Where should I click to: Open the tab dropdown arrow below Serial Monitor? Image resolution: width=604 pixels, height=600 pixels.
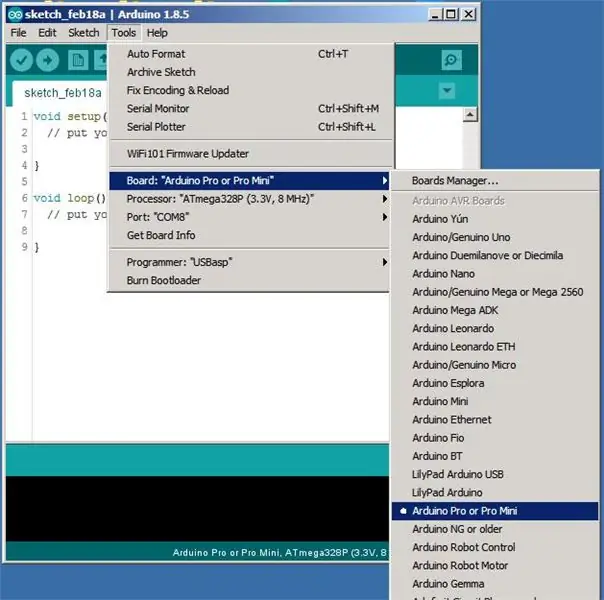pos(447,91)
